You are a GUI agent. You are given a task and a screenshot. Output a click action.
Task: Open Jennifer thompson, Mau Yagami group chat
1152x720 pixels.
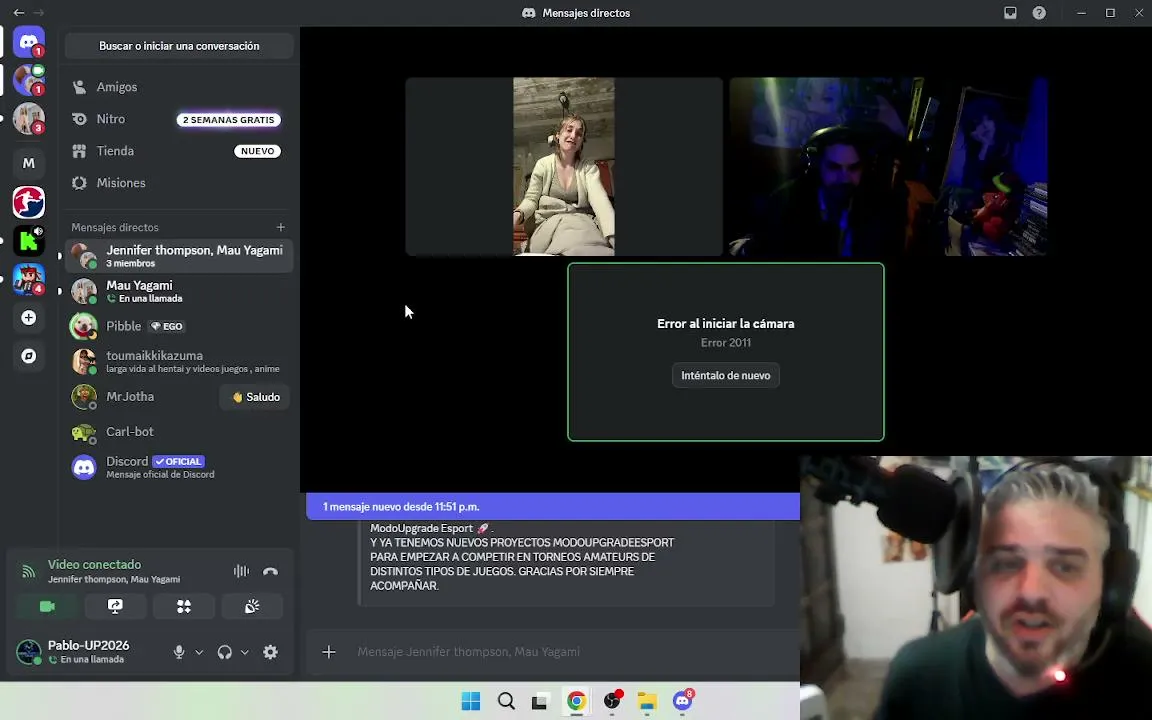(x=179, y=256)
